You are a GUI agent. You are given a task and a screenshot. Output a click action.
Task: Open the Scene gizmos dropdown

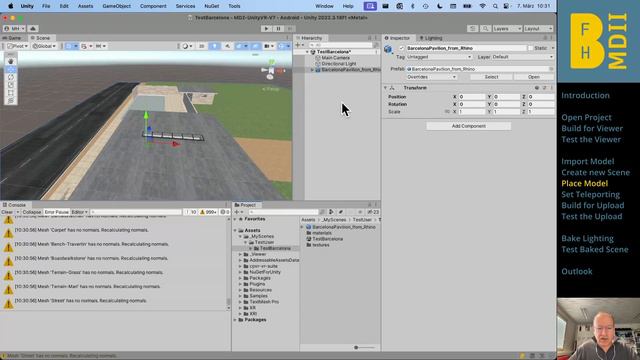[x=283, y=46]
